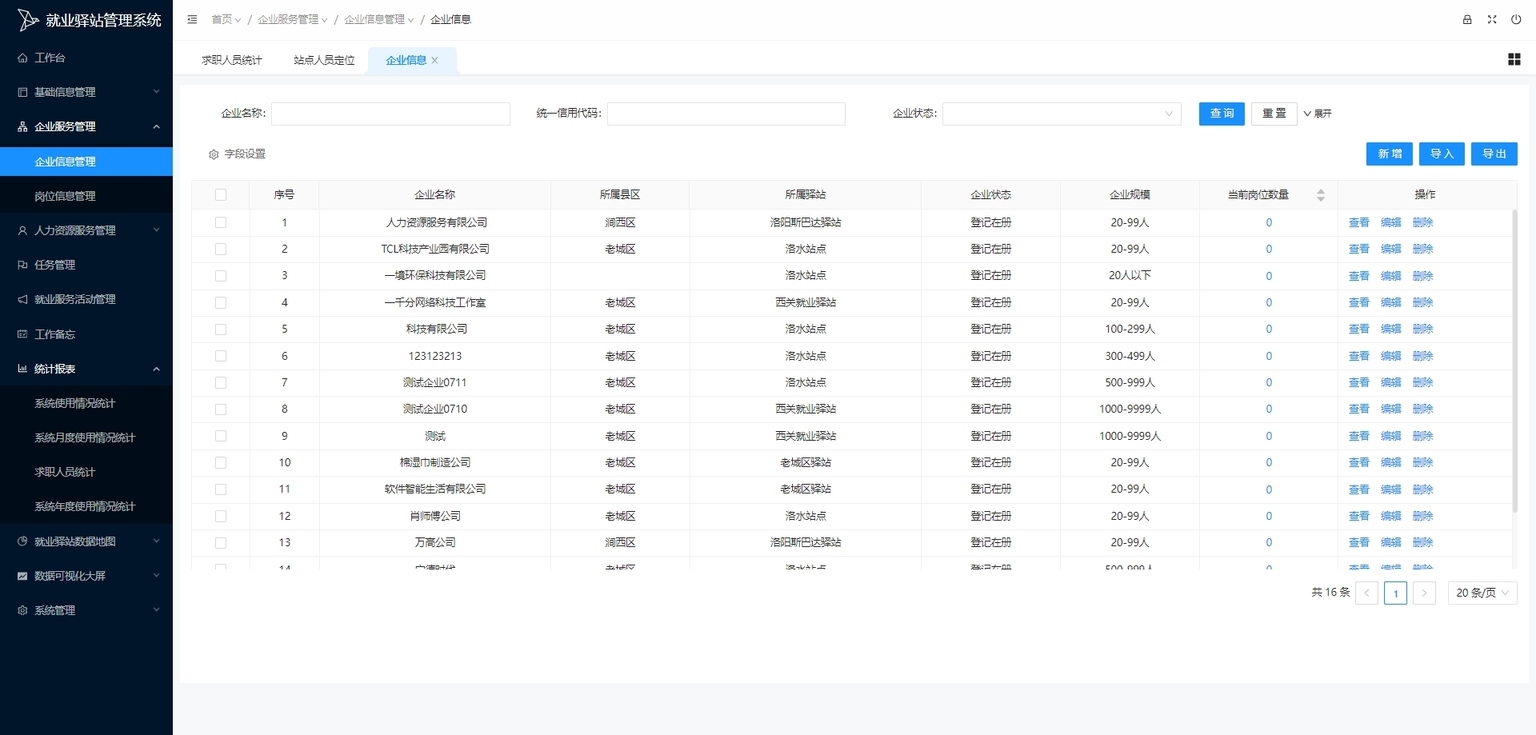The image size is (1536, 735).
Task: Open the tab grid layout icon
Action: [1513, 60]
